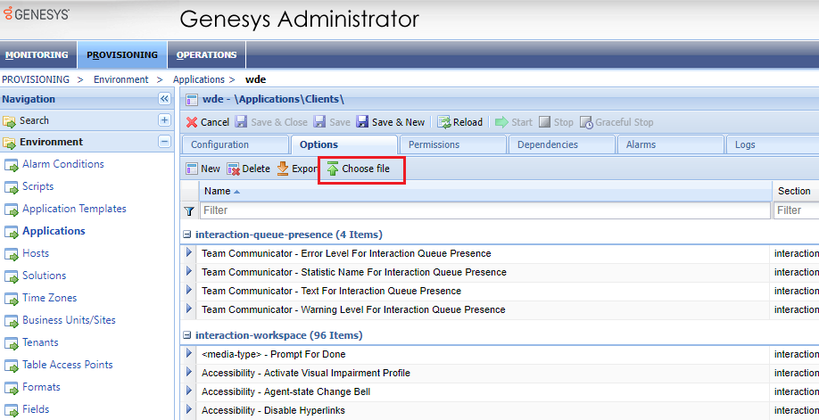Focus the Name filter input field

[x=485, y=211]
